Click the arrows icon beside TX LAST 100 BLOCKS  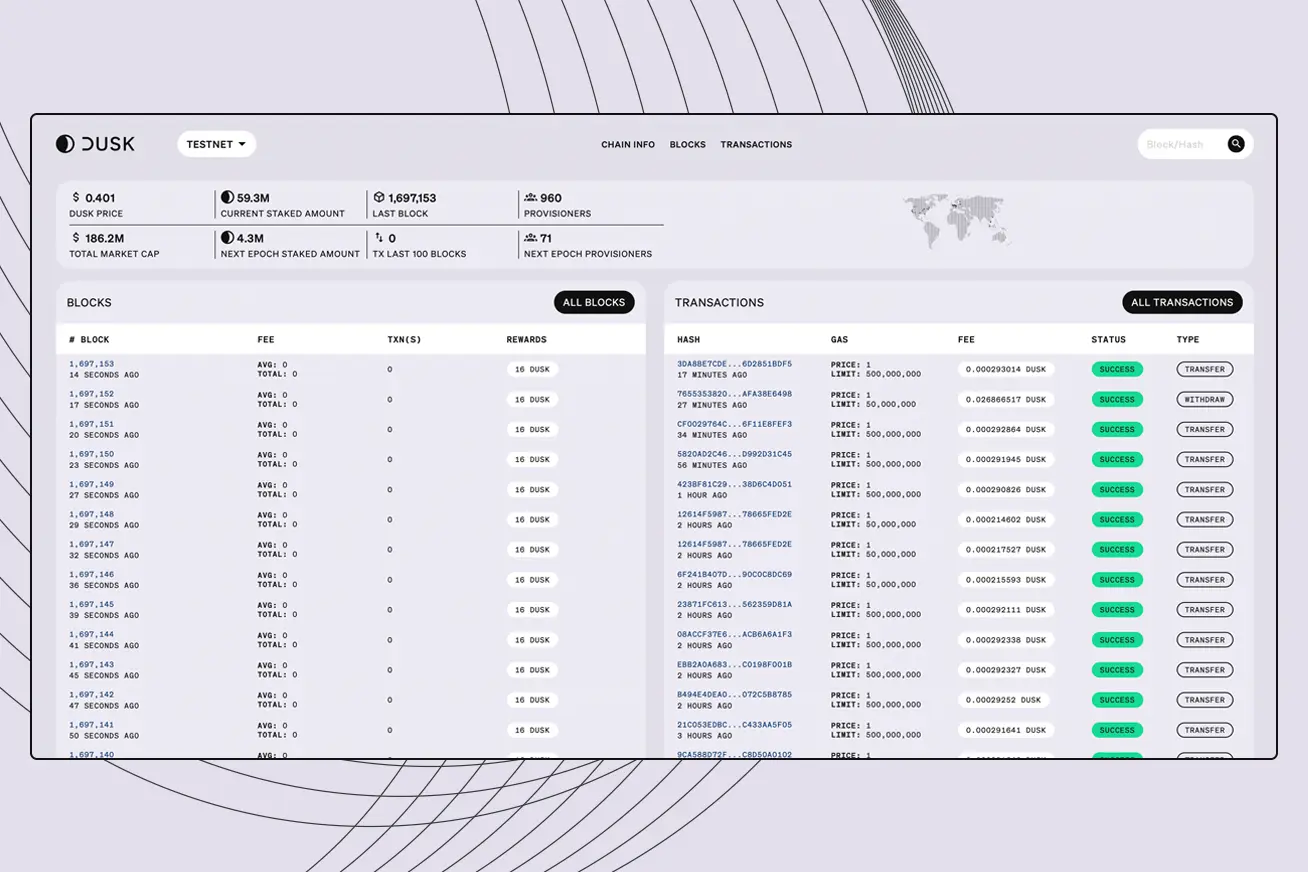click(381, 237)
